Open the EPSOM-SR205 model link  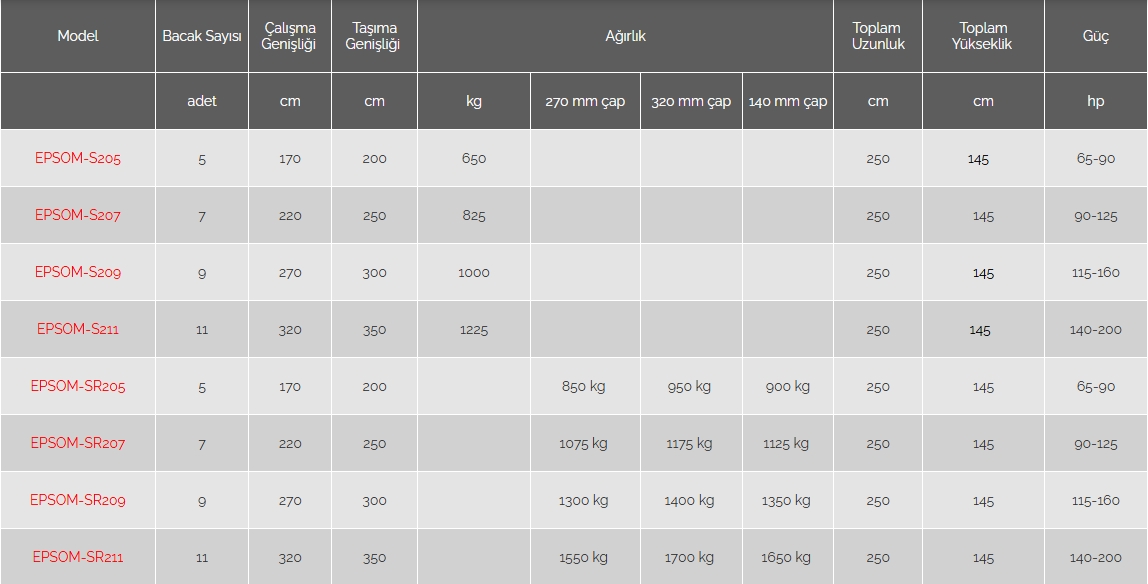[x=77, y=386]
